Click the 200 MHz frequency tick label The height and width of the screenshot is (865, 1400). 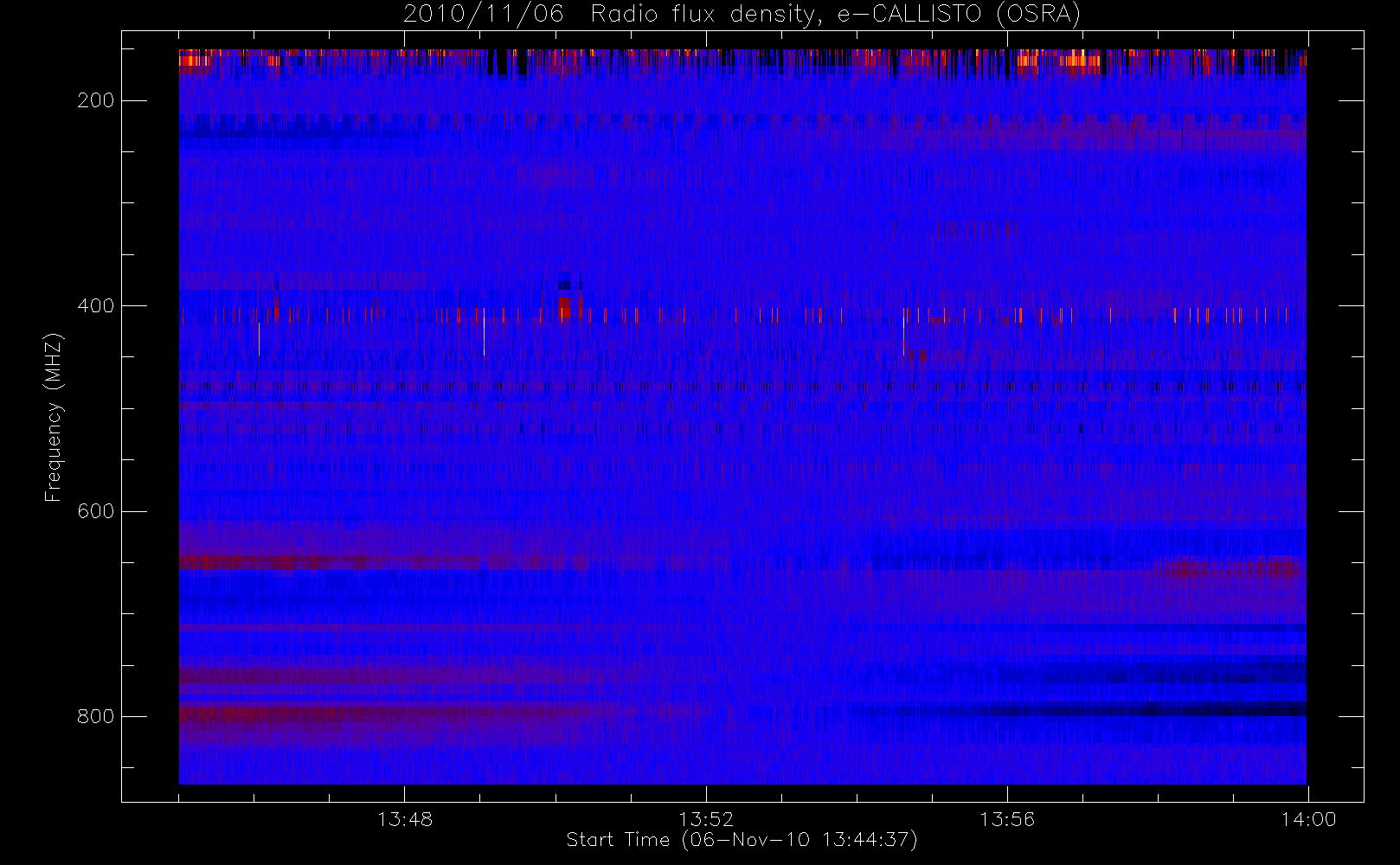(95, 100)
